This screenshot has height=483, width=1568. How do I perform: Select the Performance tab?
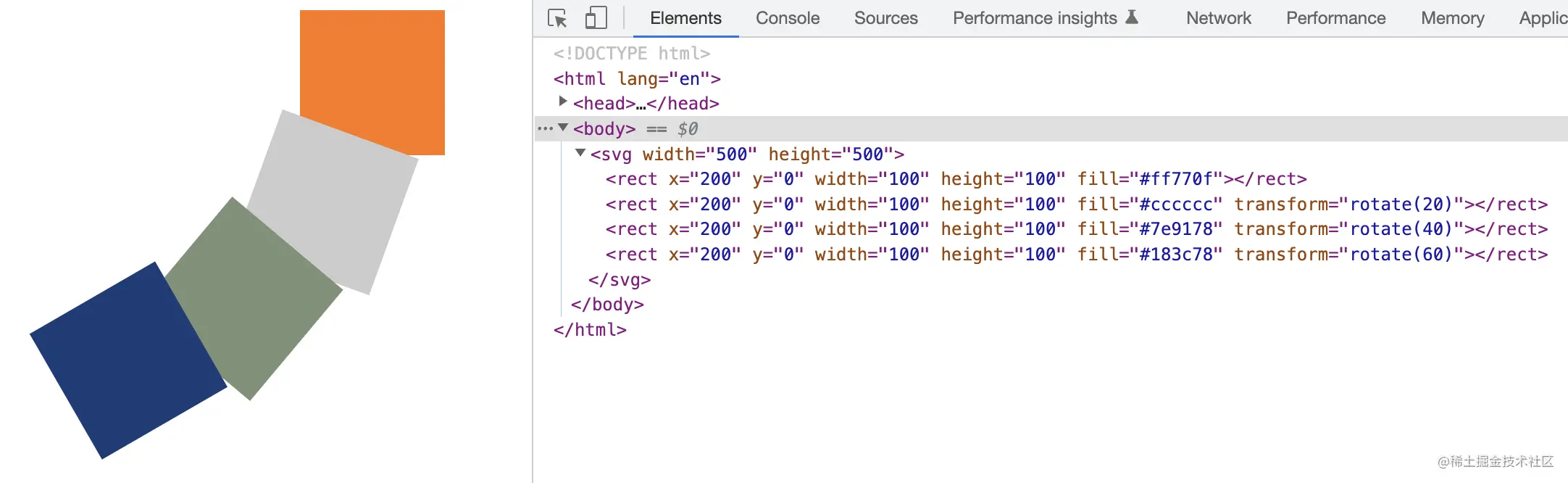tap(1335, 18)
